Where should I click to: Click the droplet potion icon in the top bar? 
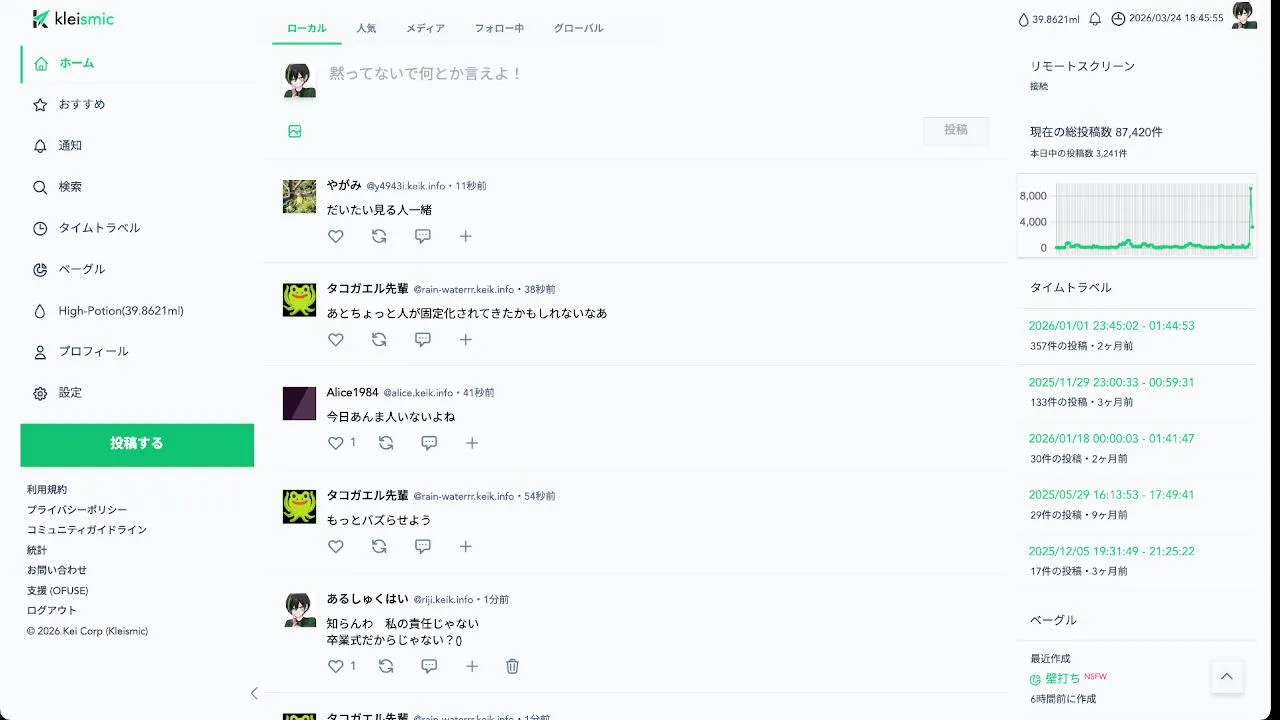(1023, 19)
